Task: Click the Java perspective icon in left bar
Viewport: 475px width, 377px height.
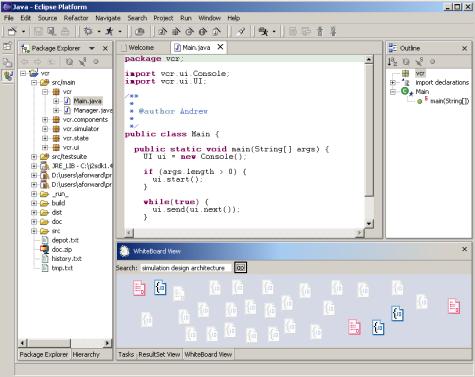Action: (7, 76)
